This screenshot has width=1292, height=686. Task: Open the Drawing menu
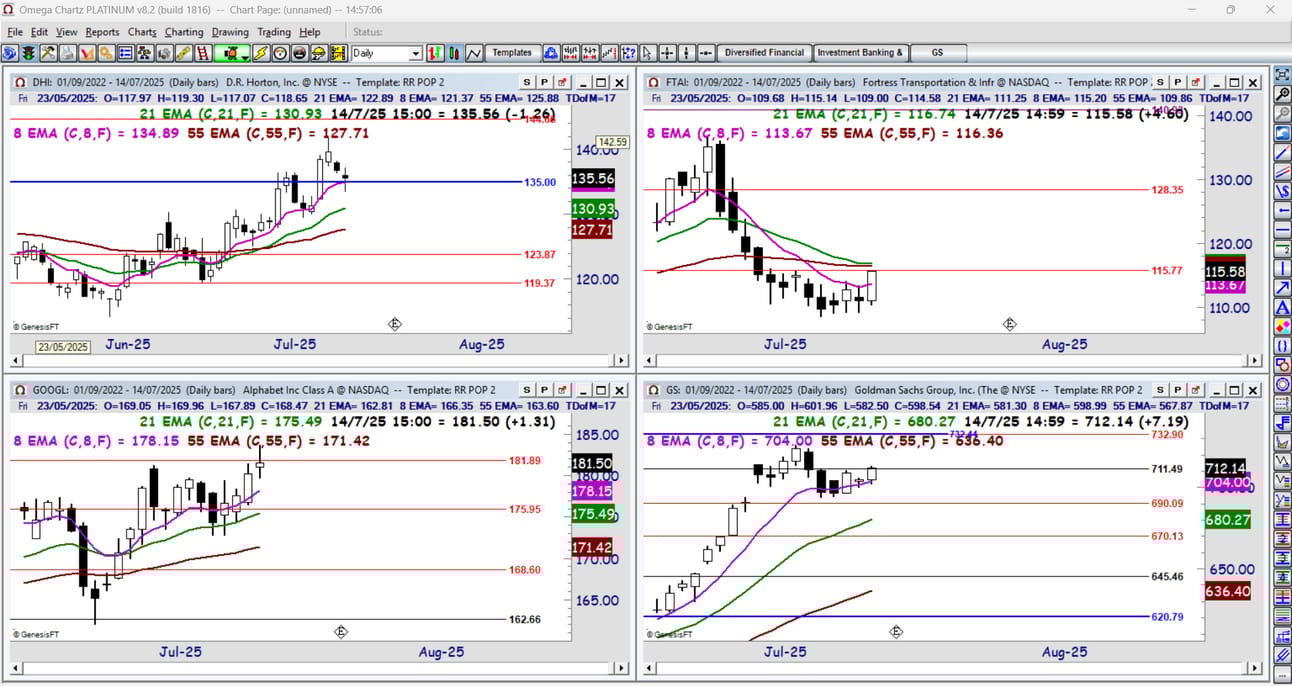coord(230,32)
